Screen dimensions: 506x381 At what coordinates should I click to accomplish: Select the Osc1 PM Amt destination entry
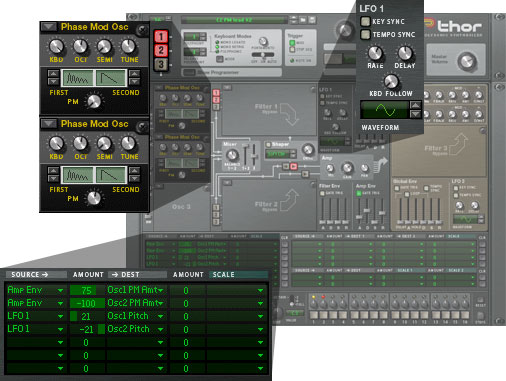[x=132, y=290]
